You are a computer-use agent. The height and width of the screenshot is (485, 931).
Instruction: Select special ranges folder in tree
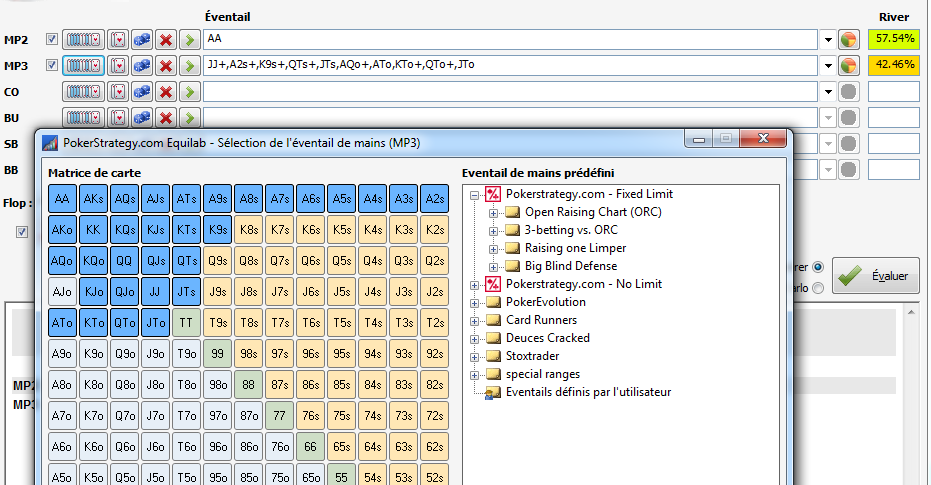(x=543, y=374)
